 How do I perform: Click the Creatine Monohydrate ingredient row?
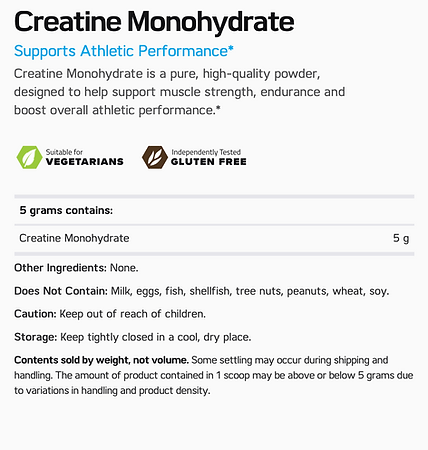(x=214, y=238)
